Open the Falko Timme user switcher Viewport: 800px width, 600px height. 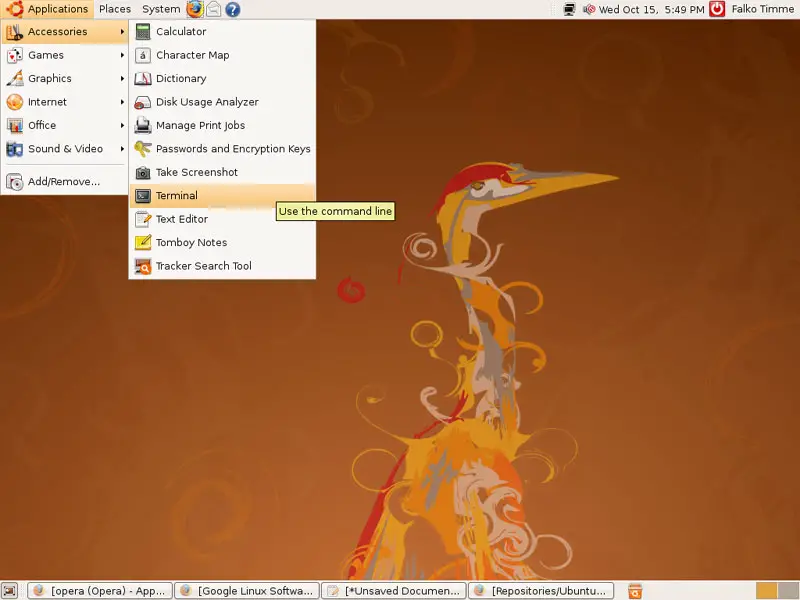click(x=762, y=9)
